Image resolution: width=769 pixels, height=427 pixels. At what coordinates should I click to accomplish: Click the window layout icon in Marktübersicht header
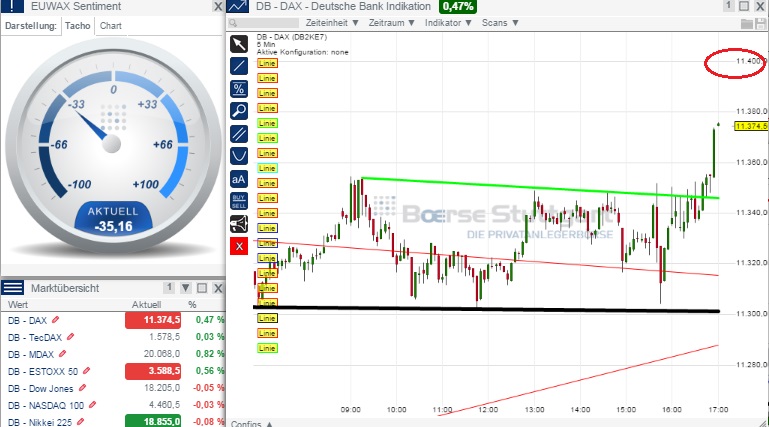coord(202,288)
